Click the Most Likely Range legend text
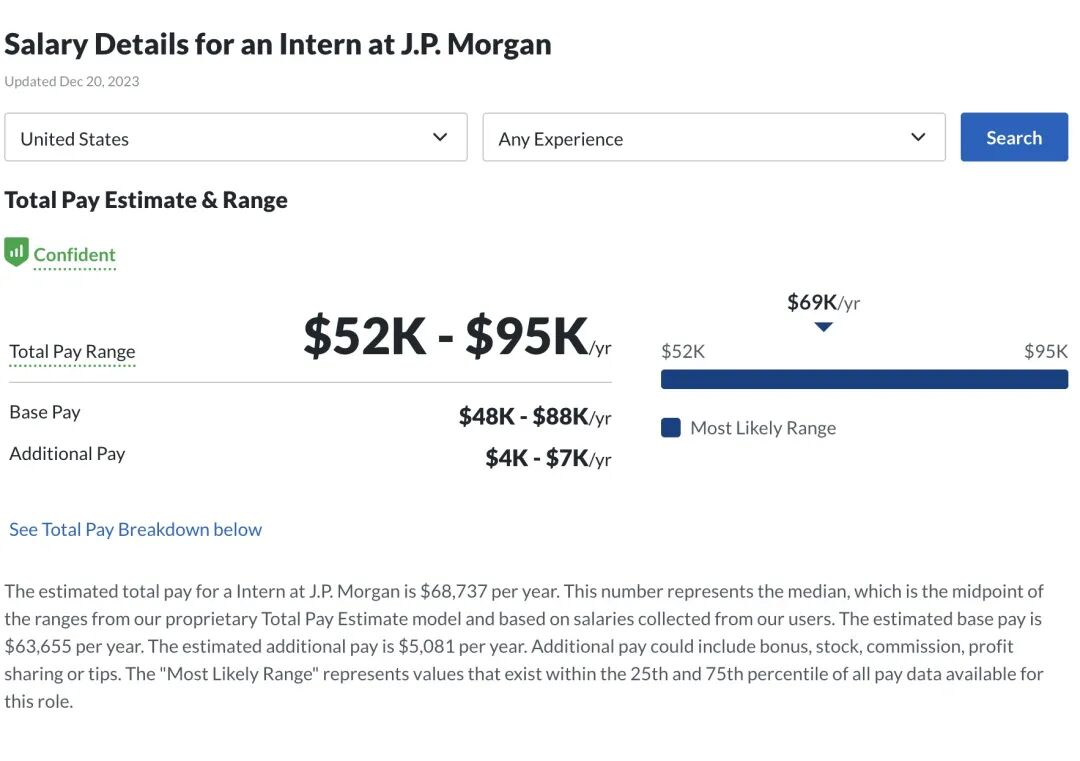 click(x=763, y=428)
